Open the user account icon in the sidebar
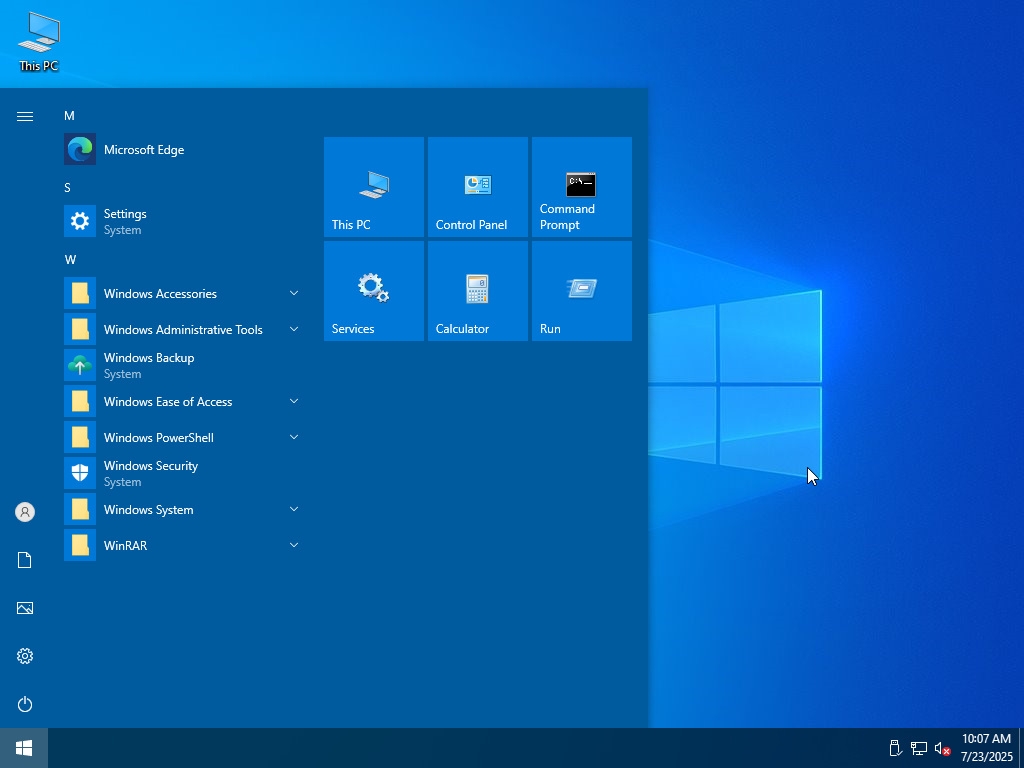Image resolution: width=1024 pixels, height=768 pixels. [25, 512]
